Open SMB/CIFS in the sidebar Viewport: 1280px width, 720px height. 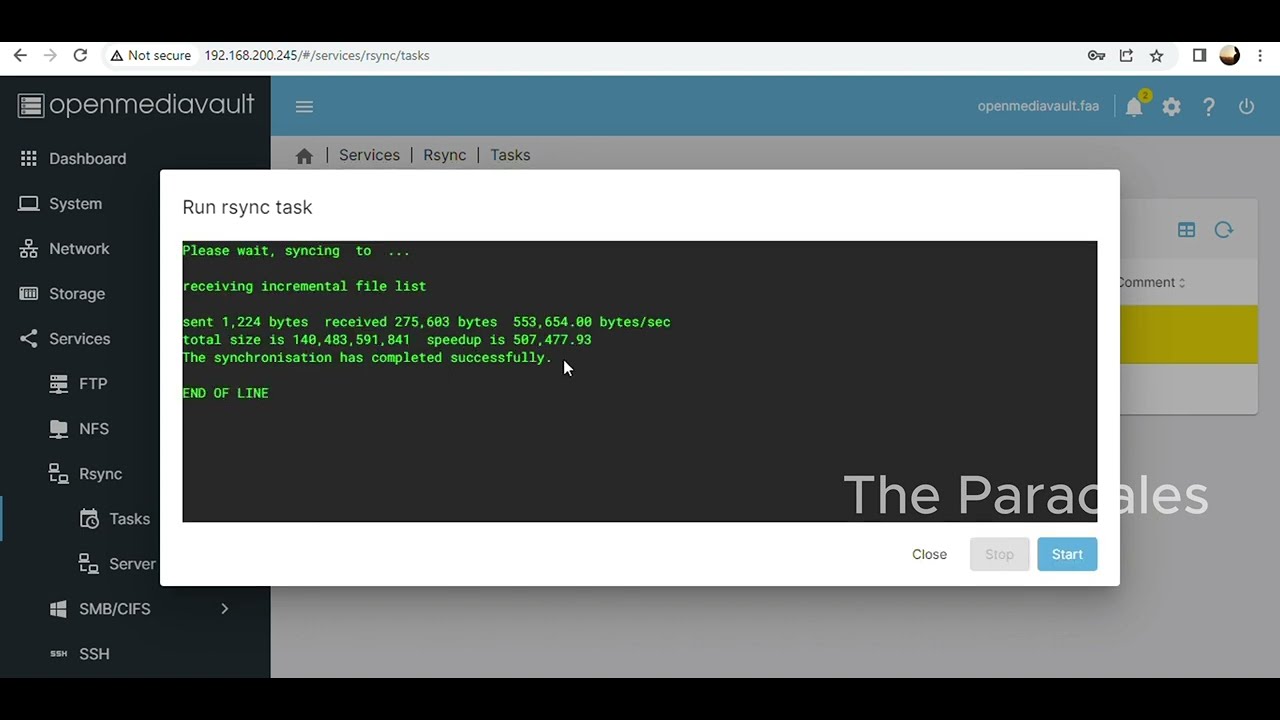135,609
